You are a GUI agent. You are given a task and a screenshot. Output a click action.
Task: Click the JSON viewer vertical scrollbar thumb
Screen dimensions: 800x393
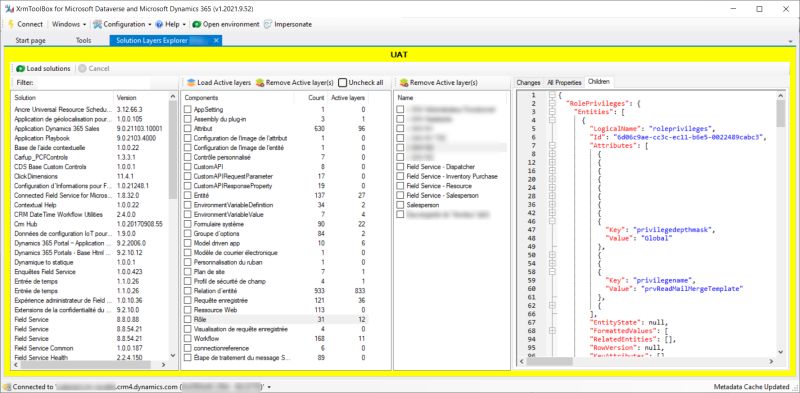pos(781,113)
